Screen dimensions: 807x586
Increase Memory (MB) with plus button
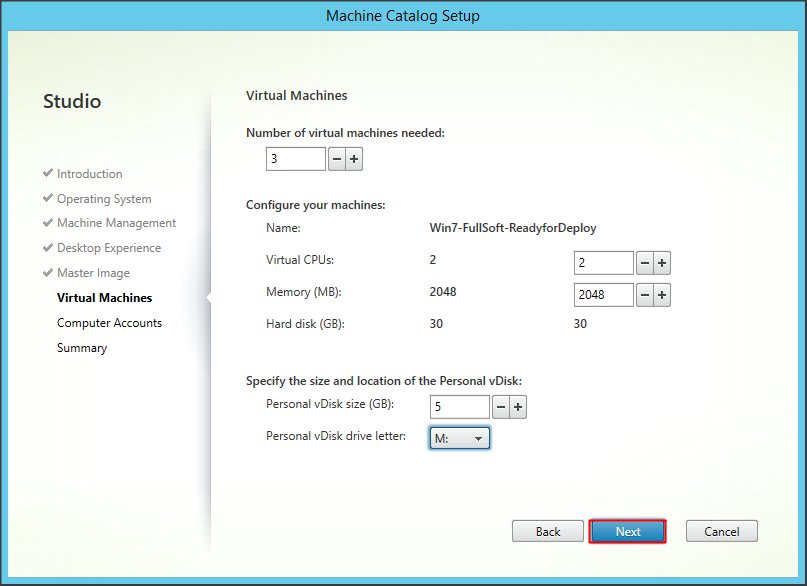coord(661,295)
